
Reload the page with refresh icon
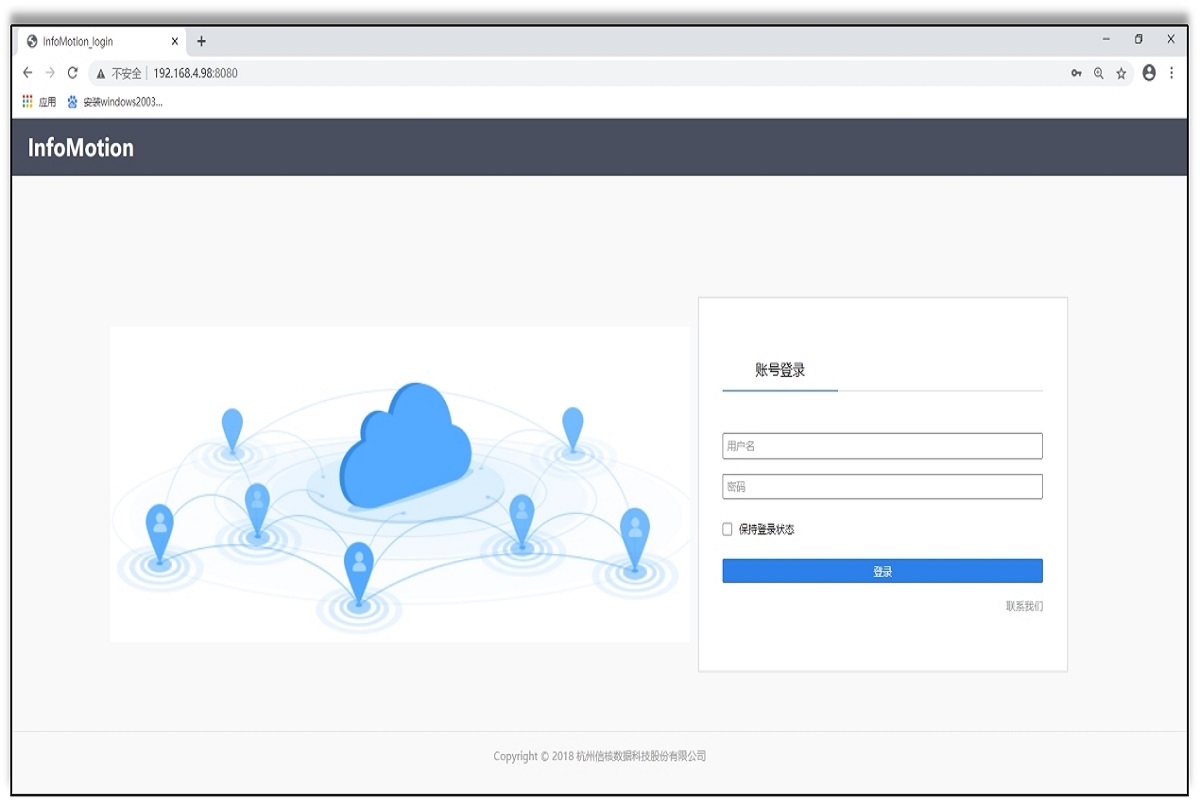pos(73,73)
